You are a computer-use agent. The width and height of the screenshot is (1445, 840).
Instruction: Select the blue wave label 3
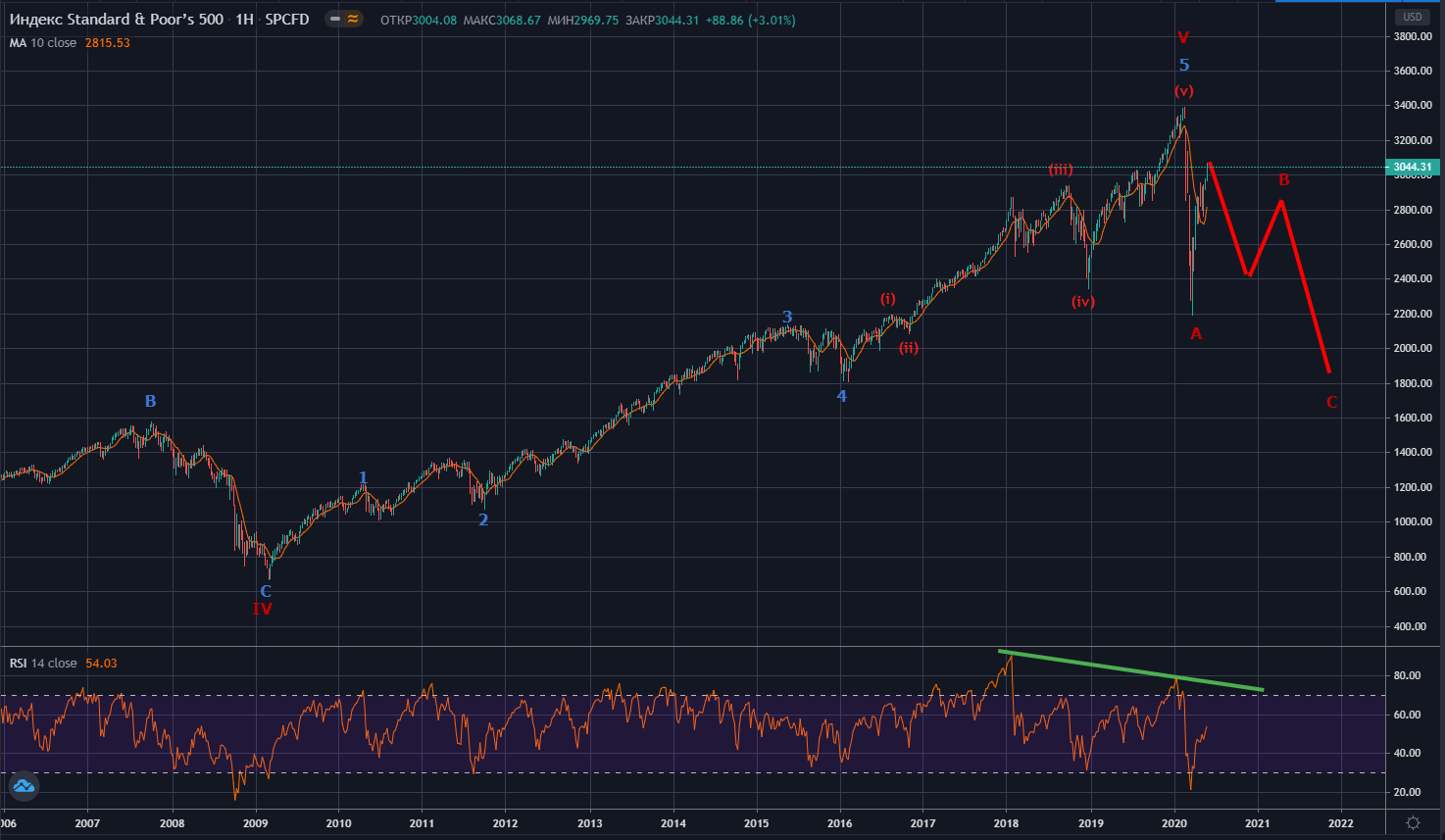coord(787,317)
